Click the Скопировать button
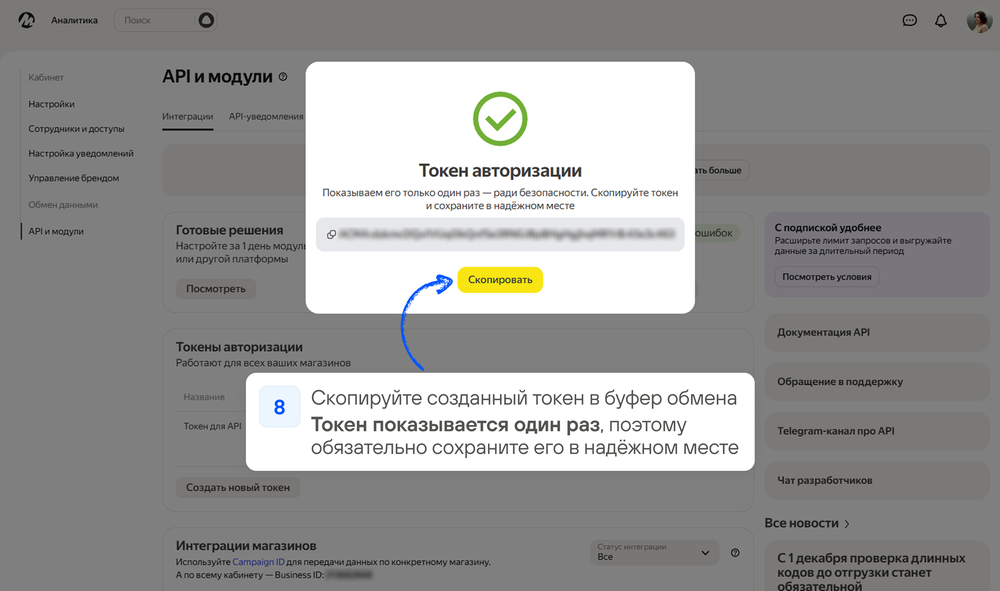 [x=500, y=280]
